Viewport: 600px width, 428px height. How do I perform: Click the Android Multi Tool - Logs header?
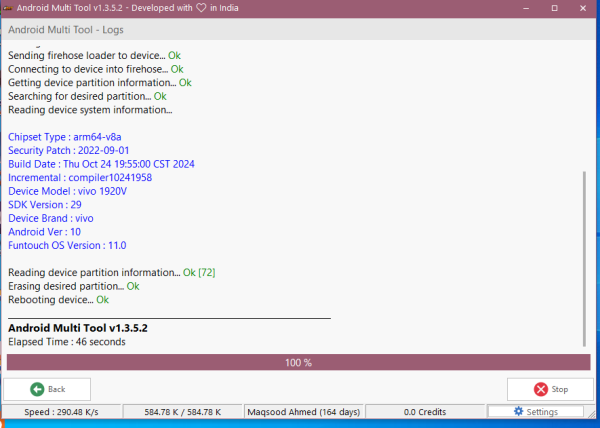66,30
